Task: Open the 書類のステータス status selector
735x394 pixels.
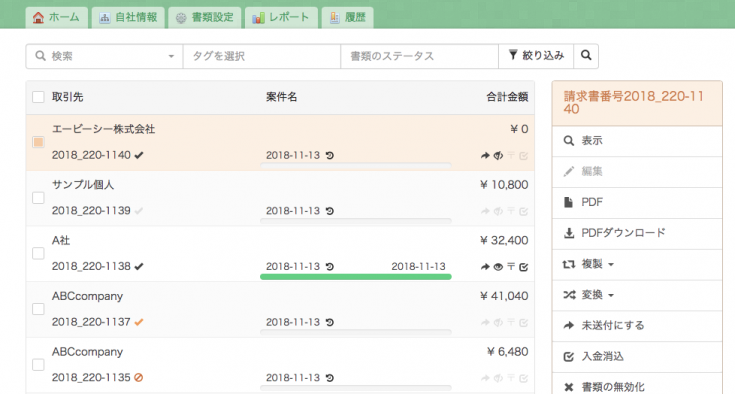Action: pos(420,56)
